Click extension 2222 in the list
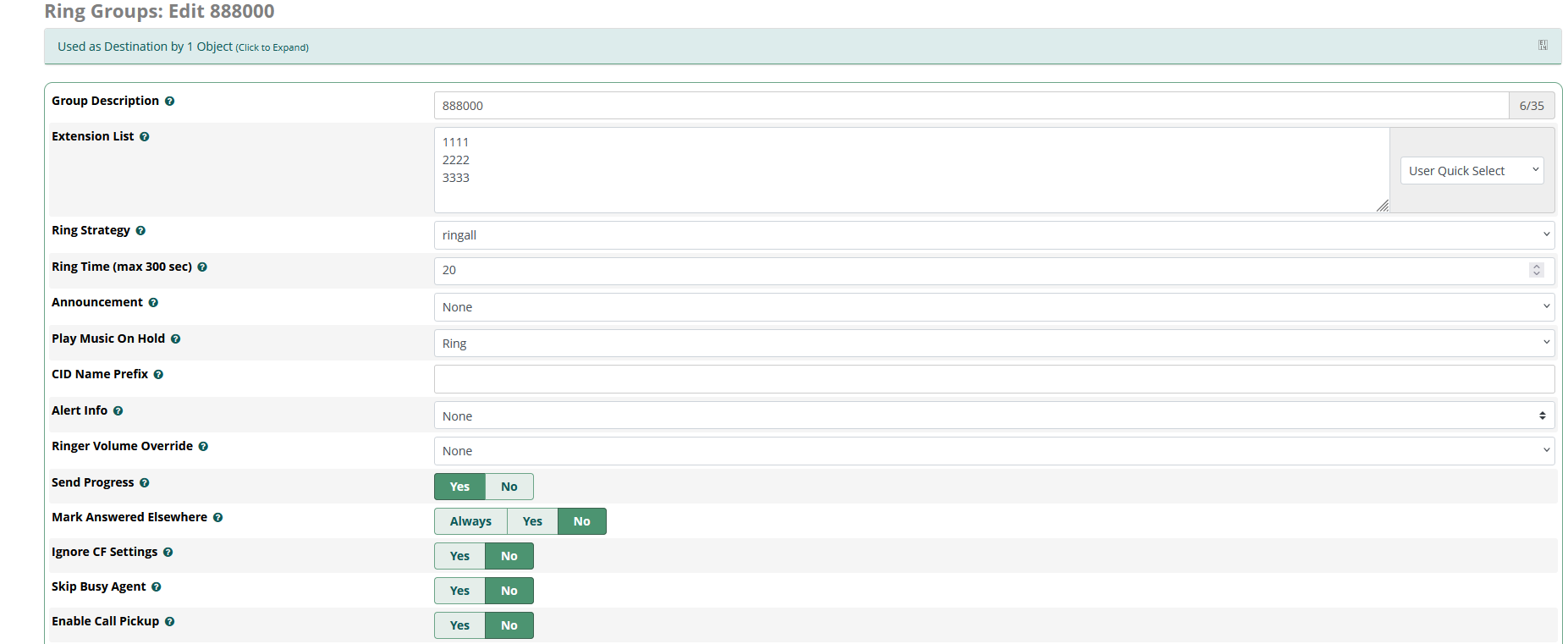The height and width of the screenshot is (644, 1568). [456, 160]
